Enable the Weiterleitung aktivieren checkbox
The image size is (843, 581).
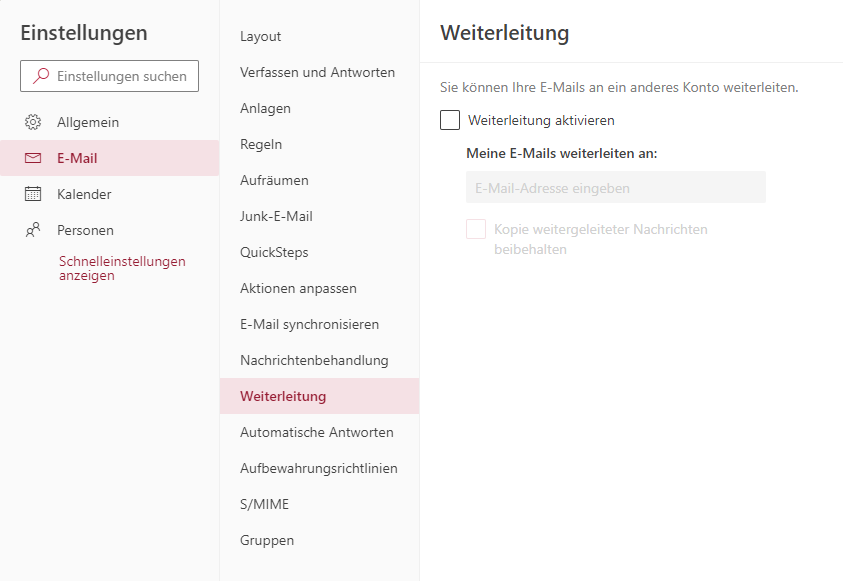[450, 120]
